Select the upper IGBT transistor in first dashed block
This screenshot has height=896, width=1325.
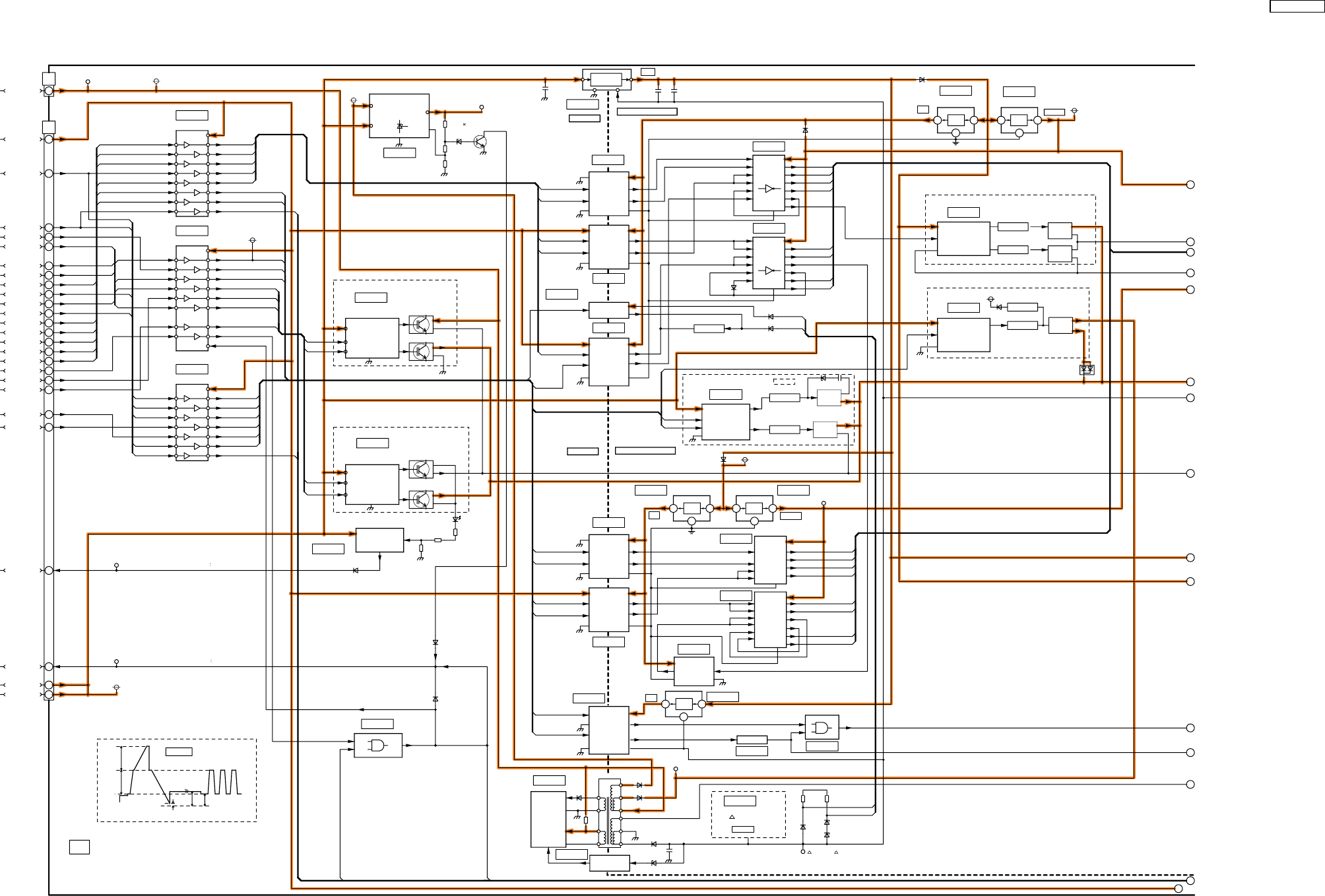[421, 325]
